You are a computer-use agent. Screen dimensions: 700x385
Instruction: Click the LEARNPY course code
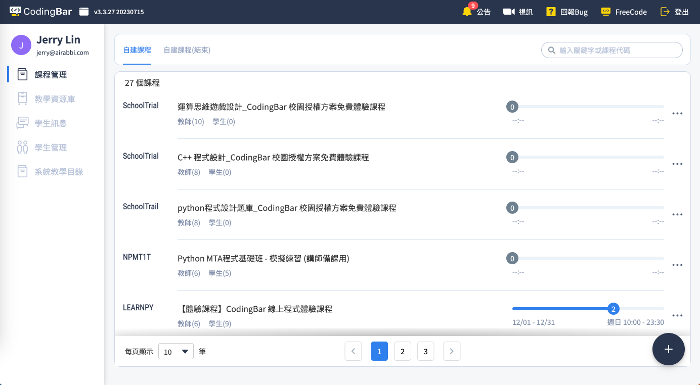click(x=138, y=307)
